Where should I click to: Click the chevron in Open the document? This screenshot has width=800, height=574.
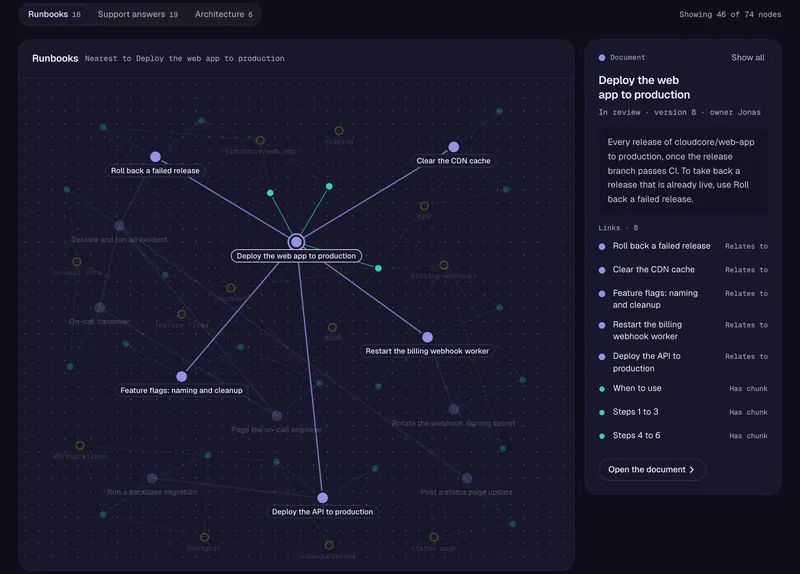(692, 469)
